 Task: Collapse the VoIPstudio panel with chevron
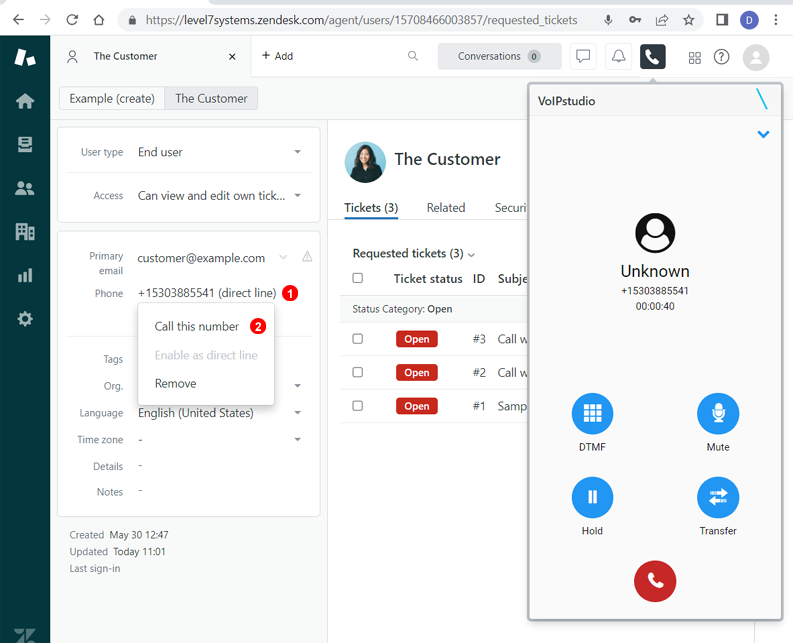763,134
